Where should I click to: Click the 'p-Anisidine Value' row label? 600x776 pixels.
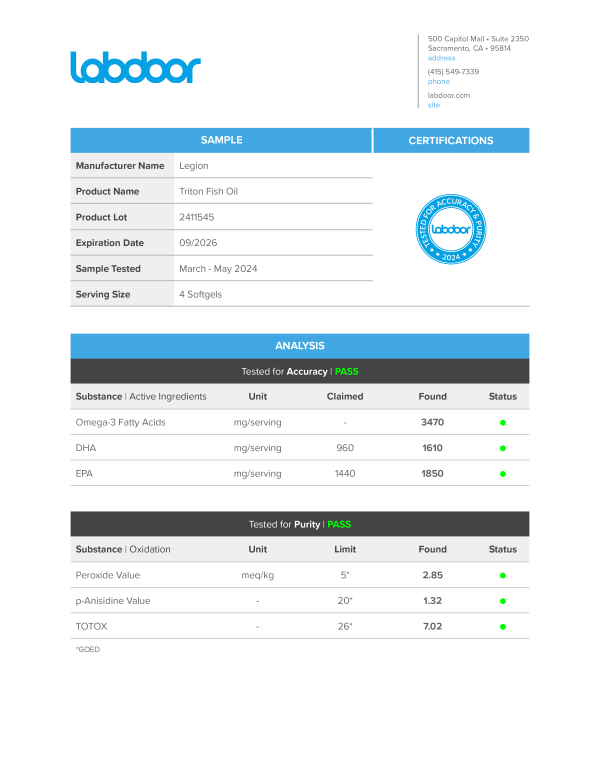[113, 601]
